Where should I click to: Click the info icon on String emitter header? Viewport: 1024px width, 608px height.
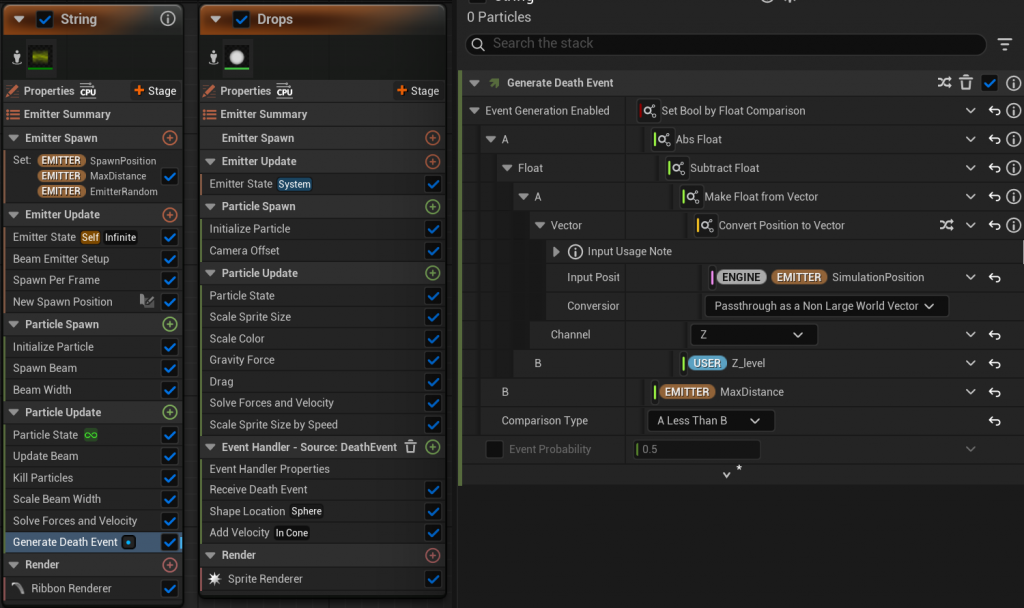[x=168, y=19]
